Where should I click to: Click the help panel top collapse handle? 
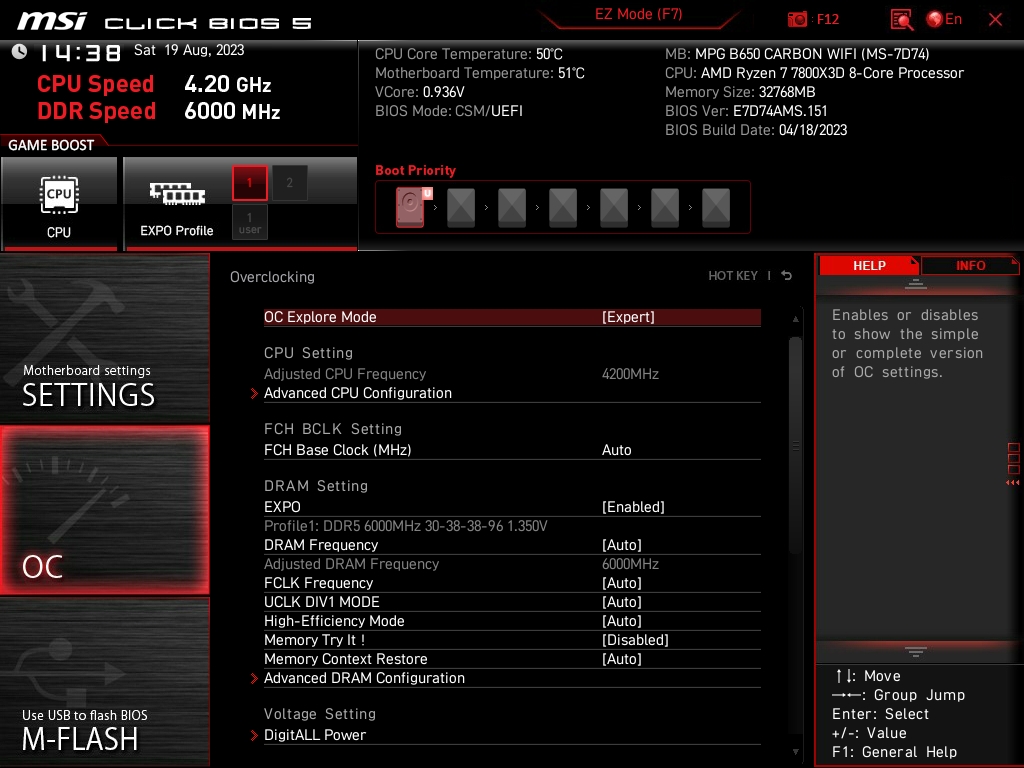(916, 283)
